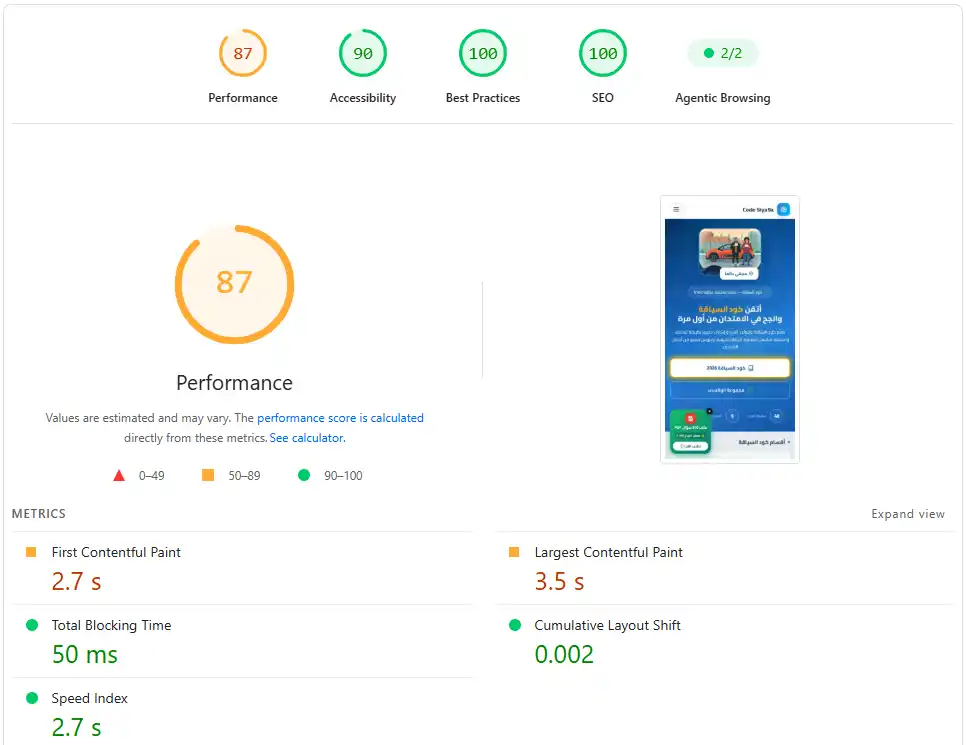Select the Total Blocking Time metric title
Image resolution: width=966 pixels, height=745 pixels.
(111, 625)
